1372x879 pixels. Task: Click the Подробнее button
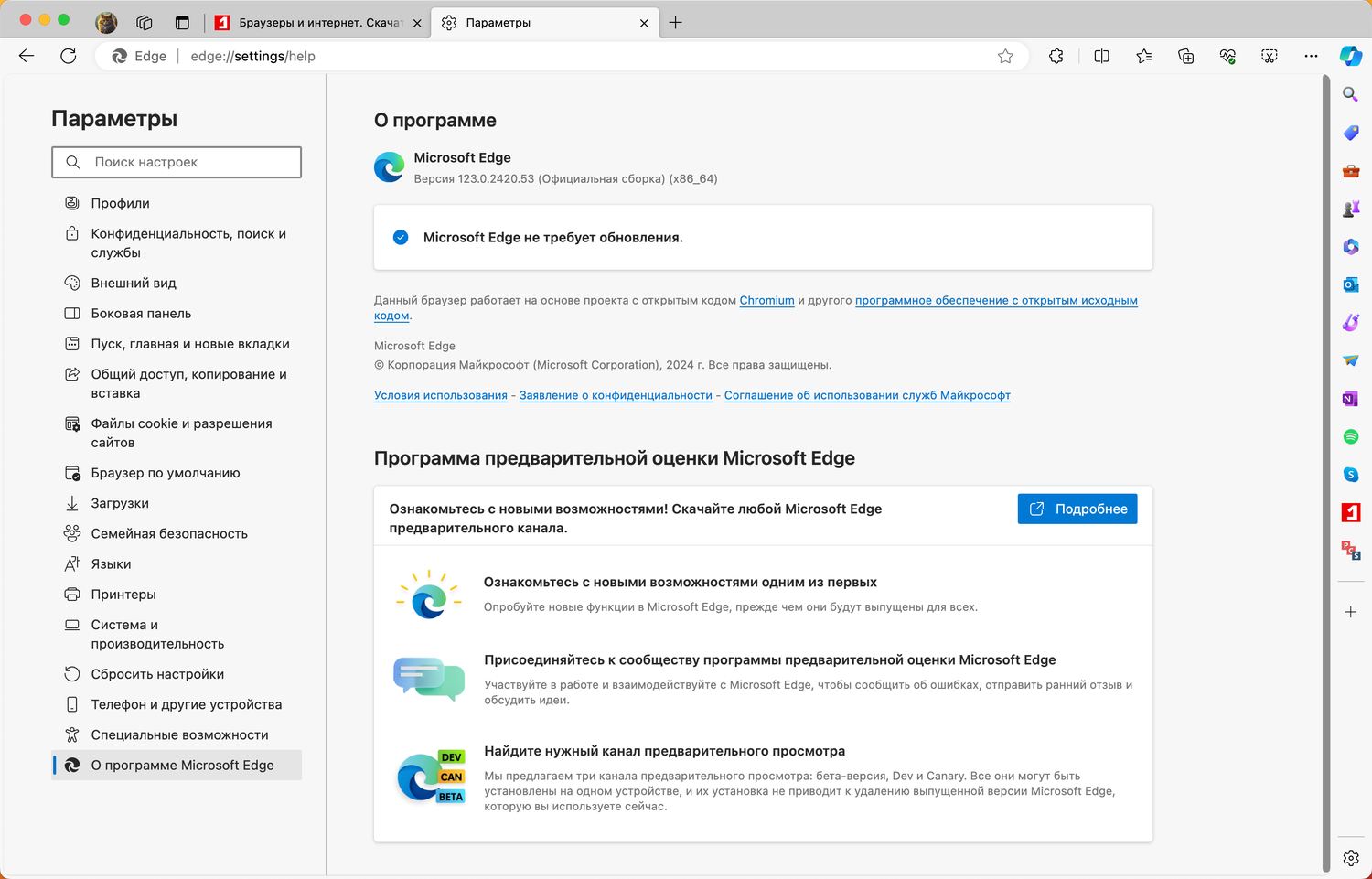[1077, 509]
